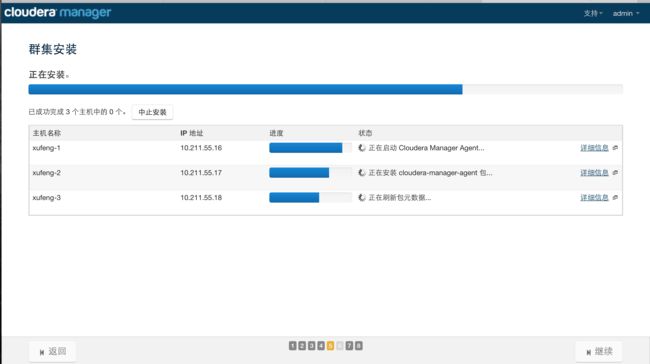
Task: Open the 支持 dropdown menu
Action: 593,13
